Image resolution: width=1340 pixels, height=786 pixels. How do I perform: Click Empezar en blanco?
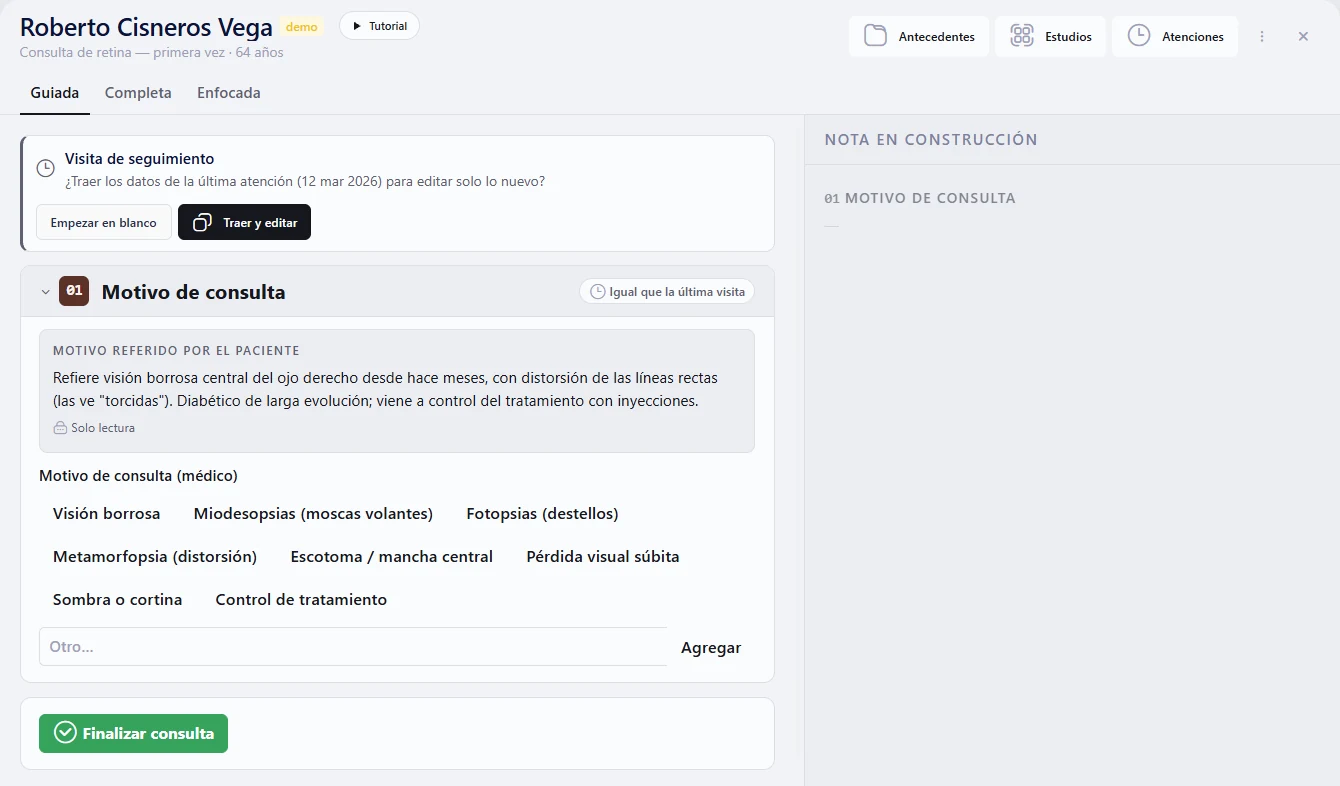104,222
